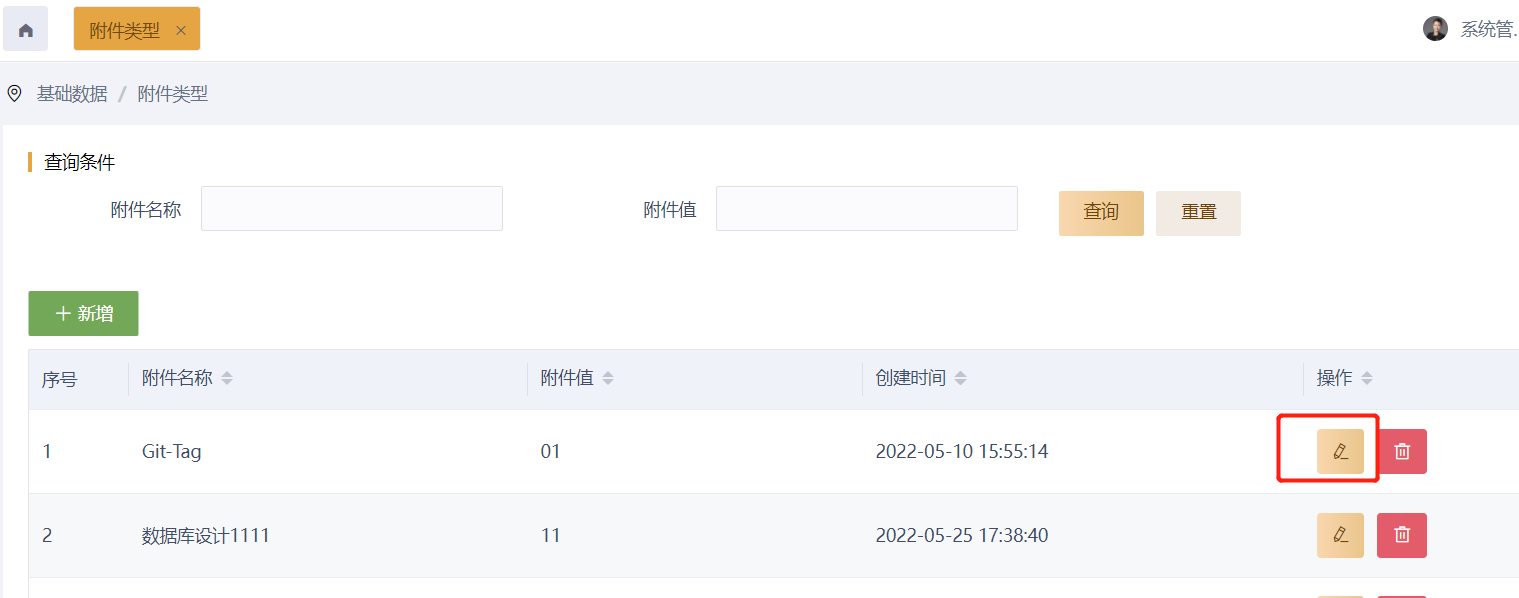The height and width of the screenshot is (598, 1519).
Task: Sort by 操作 column
Action: (x=1367, y=379)
